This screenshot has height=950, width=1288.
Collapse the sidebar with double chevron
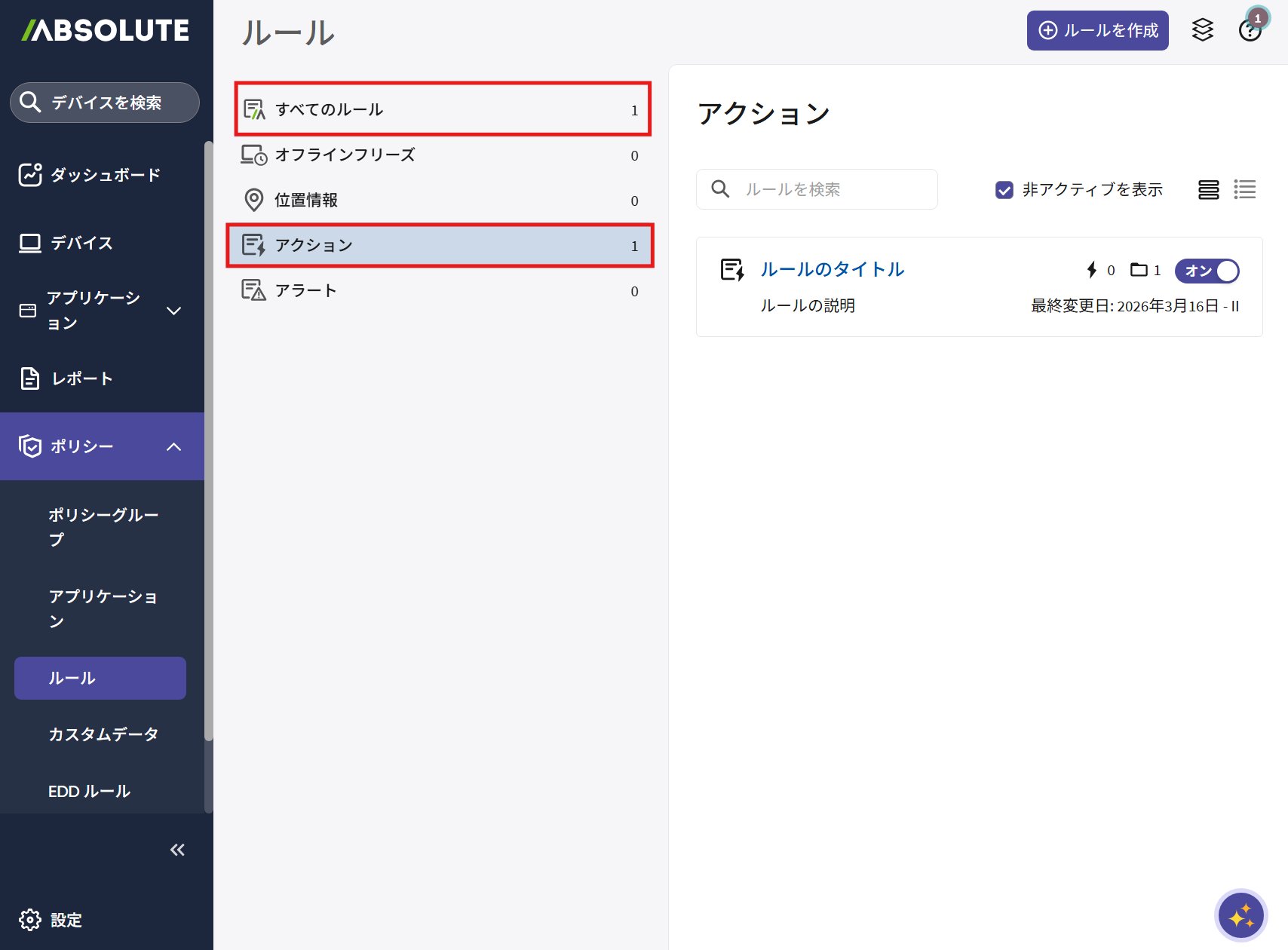[x=177, y=850]
